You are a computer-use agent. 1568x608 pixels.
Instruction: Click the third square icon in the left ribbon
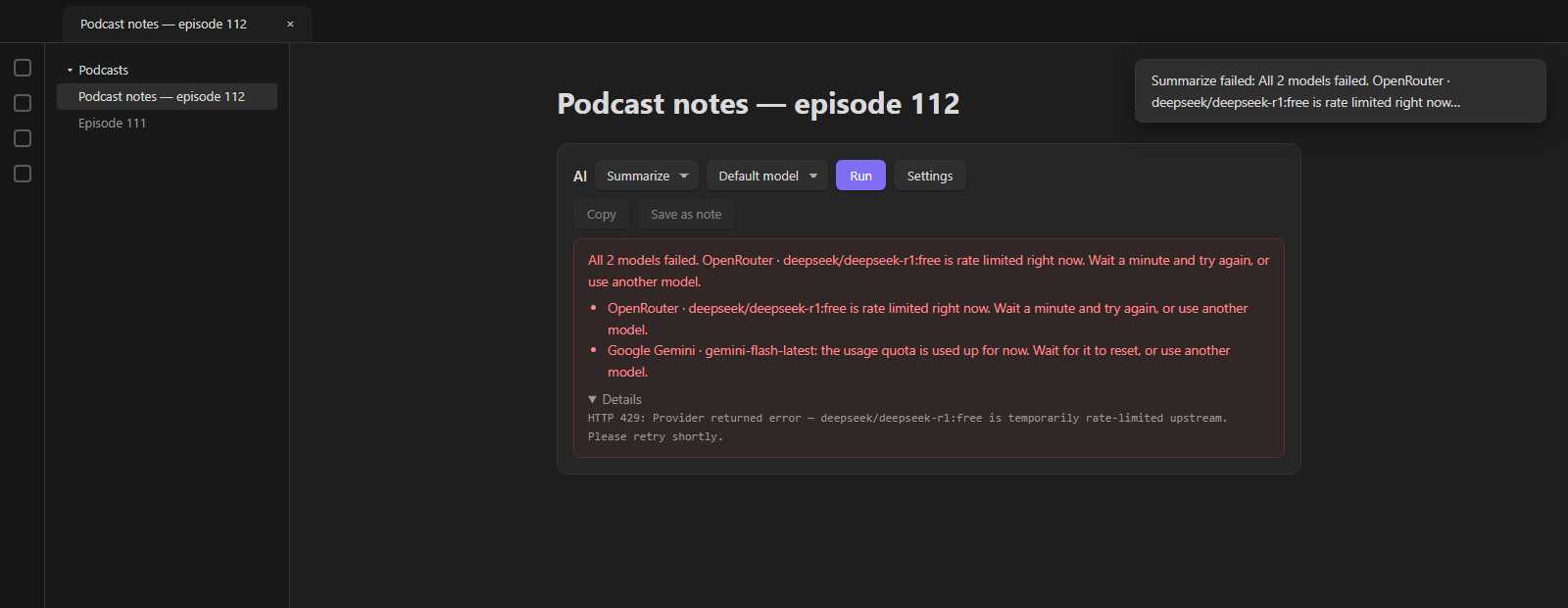click(x=23, y=138)
